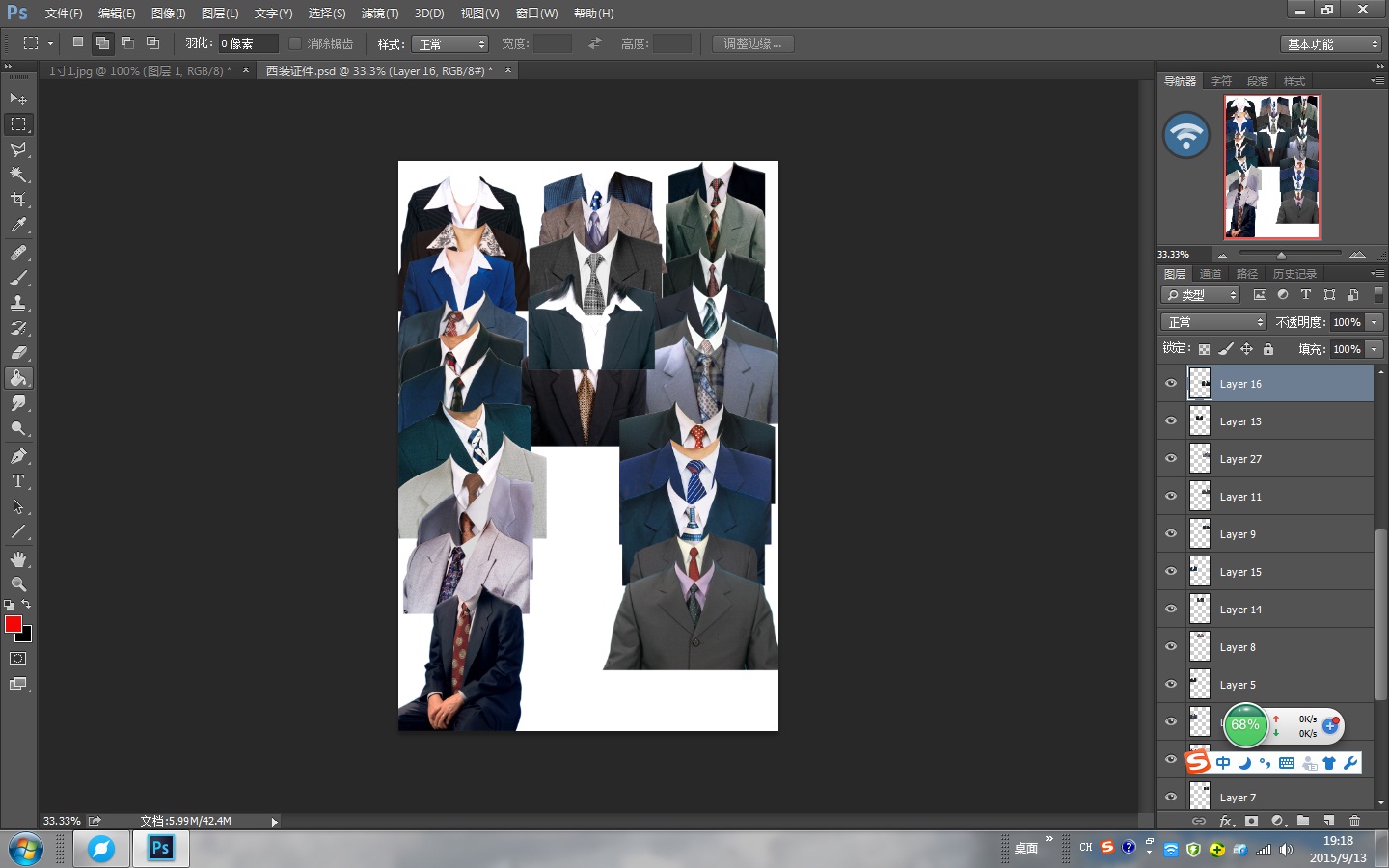This screenshot has height=868, width=1389.
Task: Toggle the 消除锯齿 anti-alias checkbox
Action: click(295, 43)
